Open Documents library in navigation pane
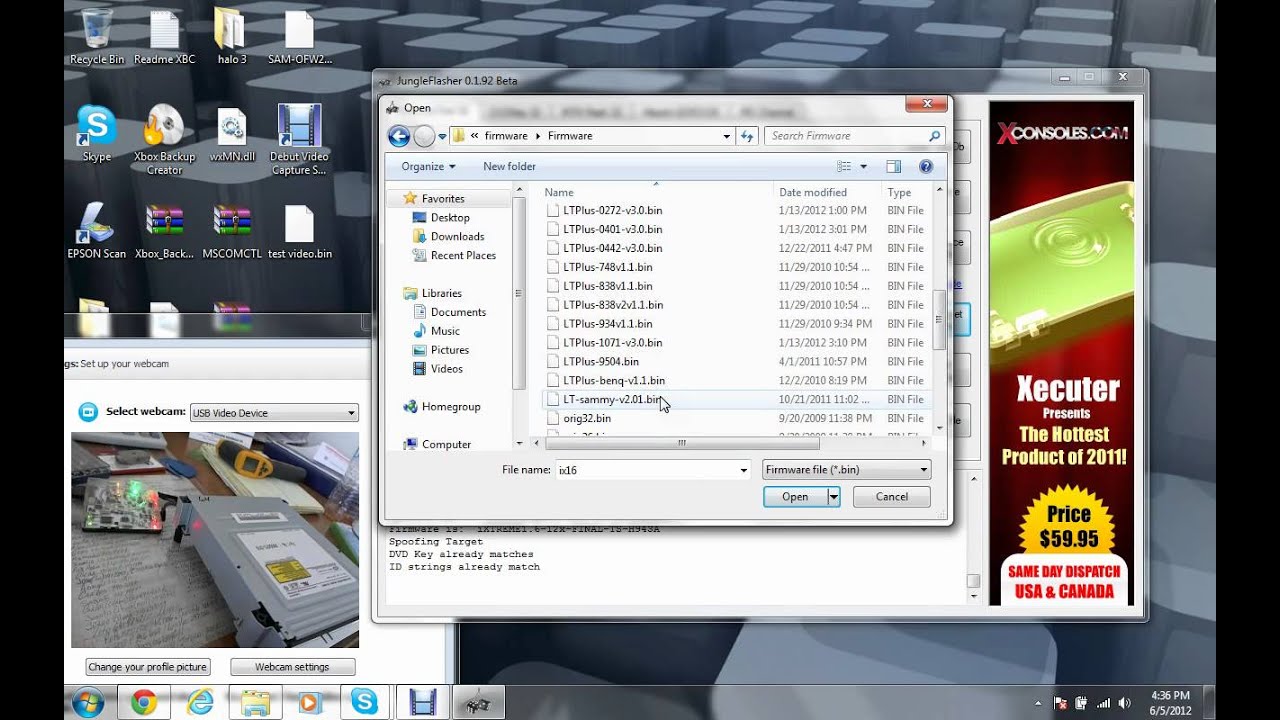This screenshot has height=720, width=1280. 458,313
